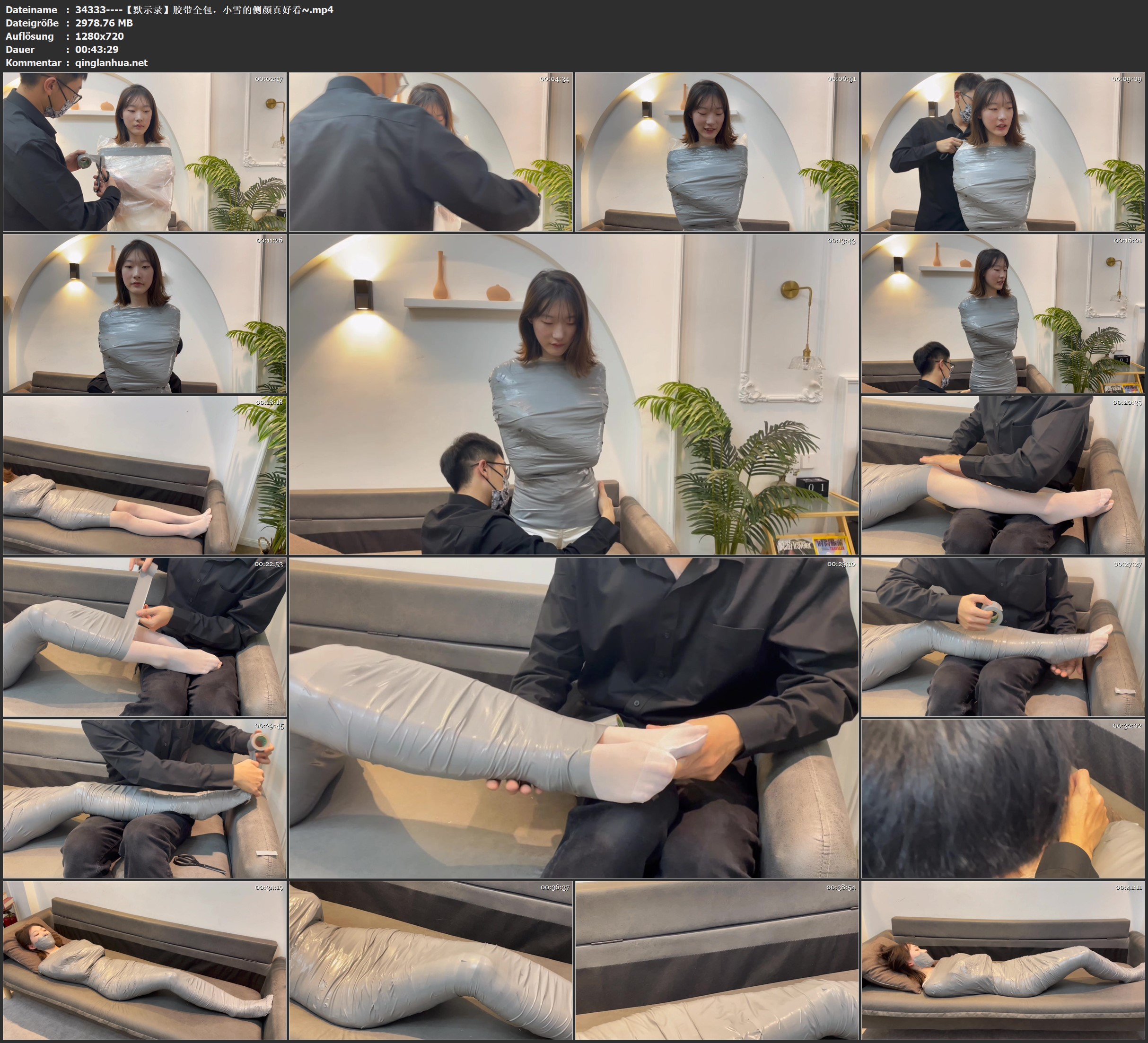Screen dimensions: 1148x1043
Task: Select the frame marked 00:27:27
Action: (x=1003, y=636)
